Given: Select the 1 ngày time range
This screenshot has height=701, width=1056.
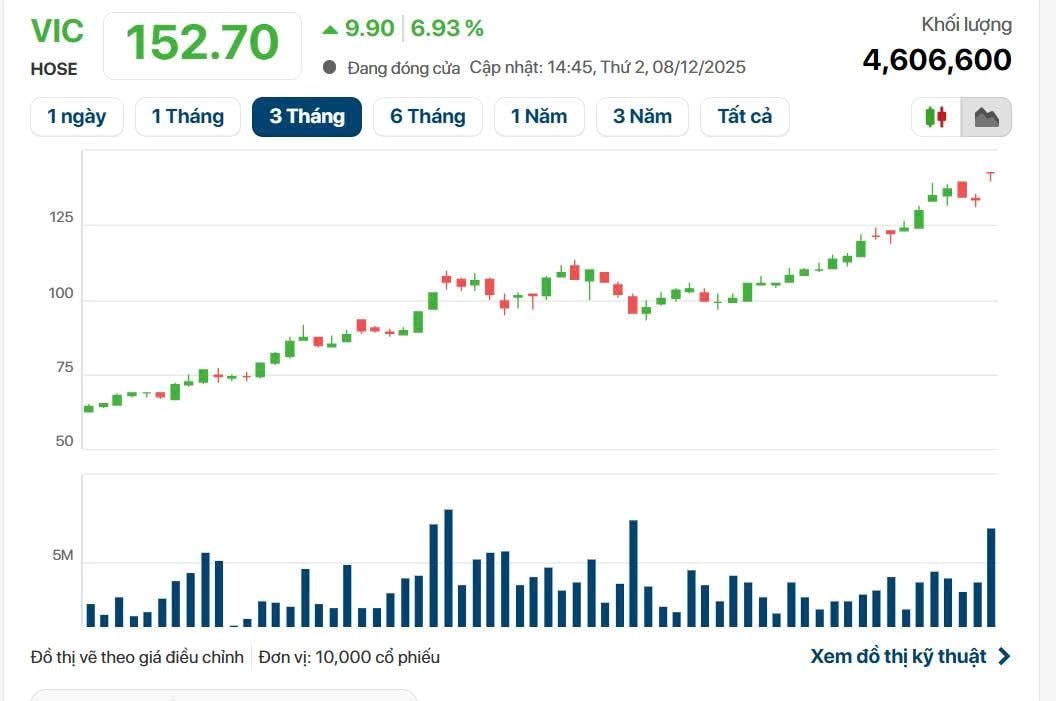Looking at the screenshot, I should click(76, 117).
